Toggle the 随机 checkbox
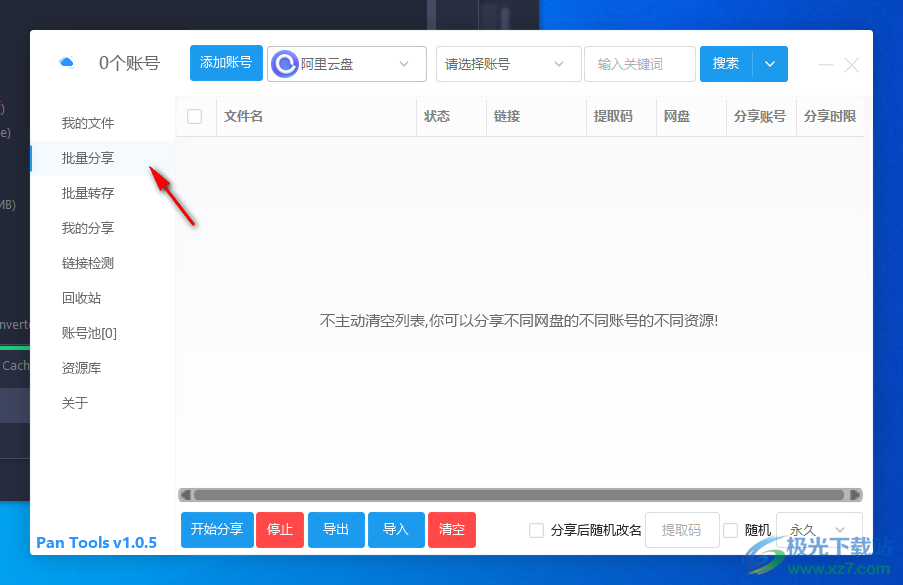The height and width of the screenshot is (585, 903). pos(730,530)
